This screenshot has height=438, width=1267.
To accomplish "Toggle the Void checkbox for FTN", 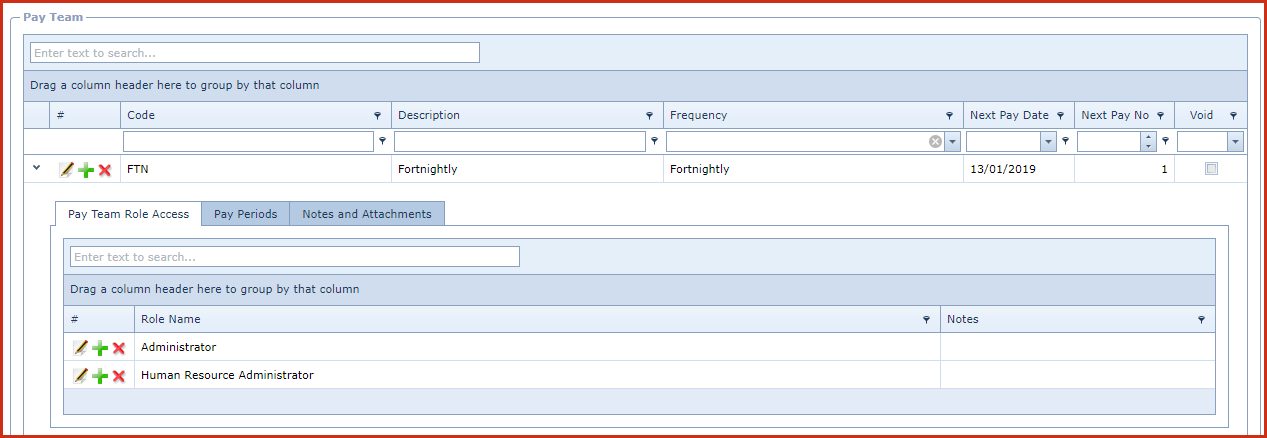I will [1211, 170].
